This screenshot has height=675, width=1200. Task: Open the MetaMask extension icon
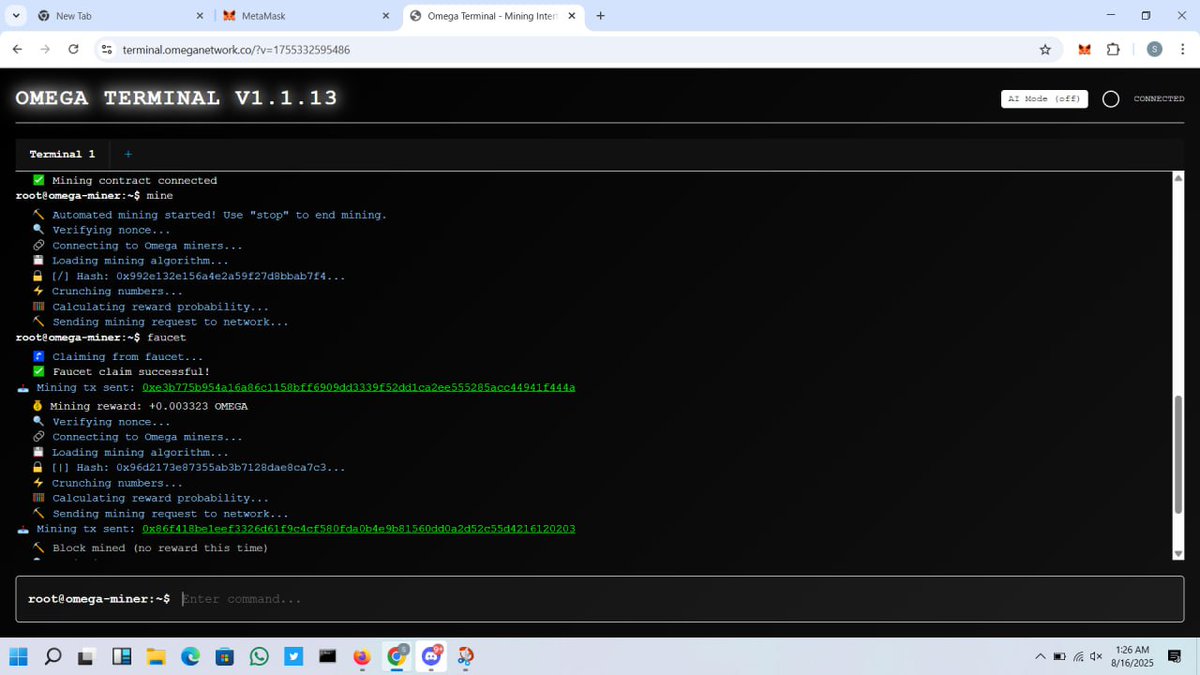pyautogui.click(x=1085, y=49)
